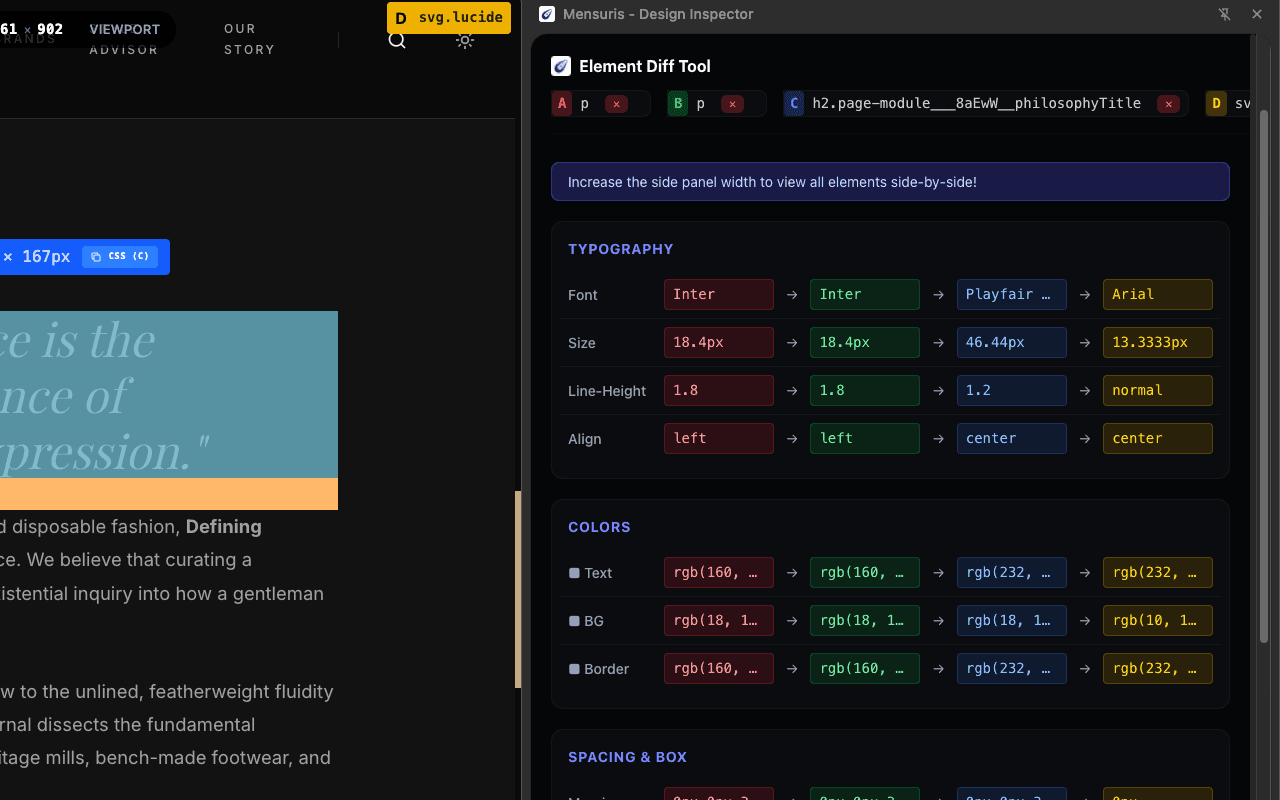Click the h2 philosophyTitle element chip label

point(977,103)
